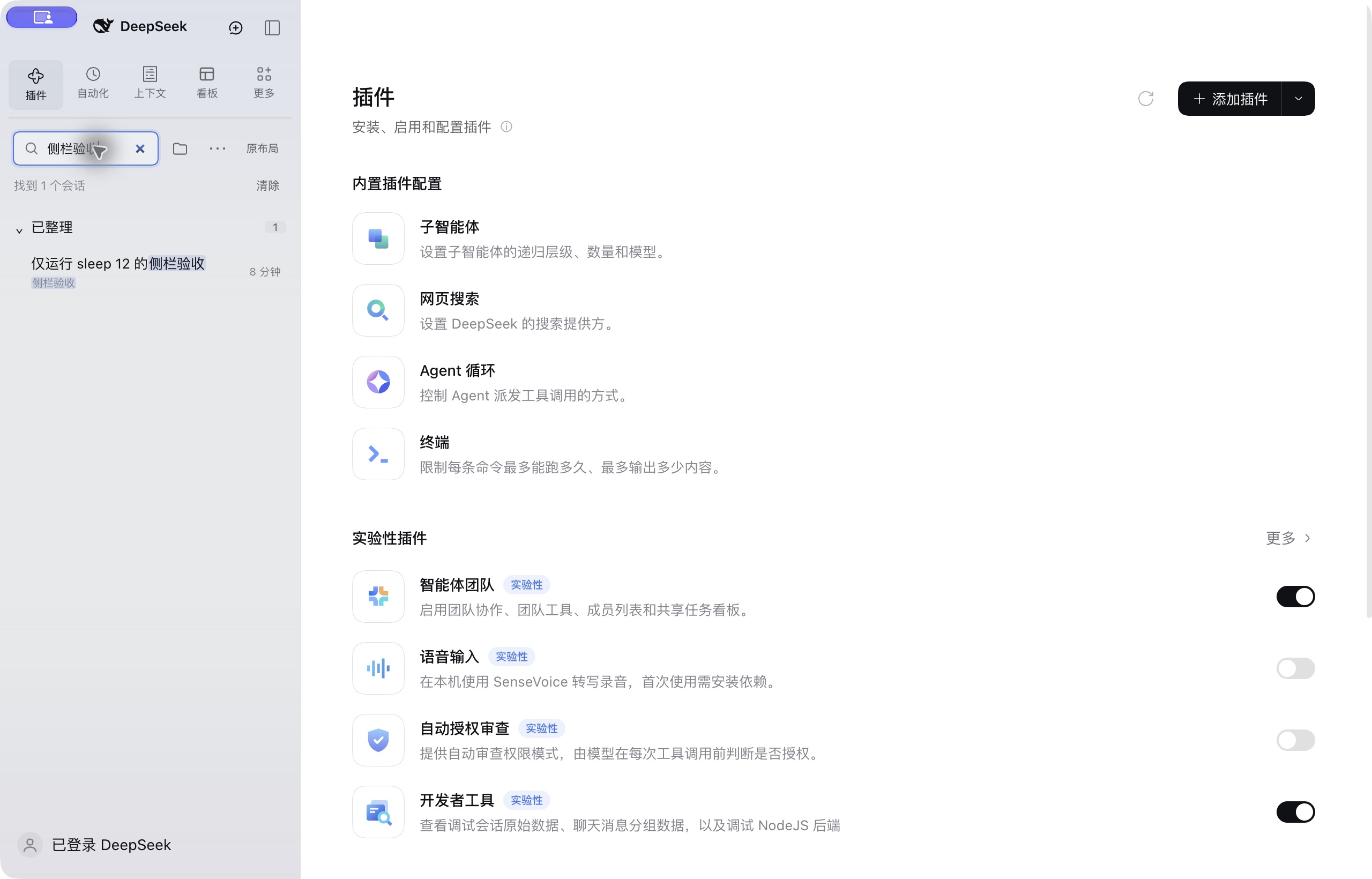Enable the 自动授权审查 toggle

[x=1295, y=740]
